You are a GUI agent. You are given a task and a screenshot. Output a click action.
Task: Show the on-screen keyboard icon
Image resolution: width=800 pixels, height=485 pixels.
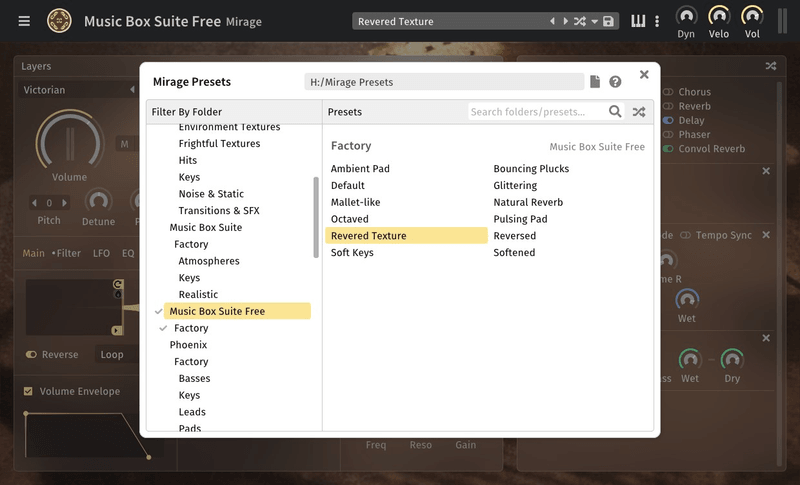[638, 21]
